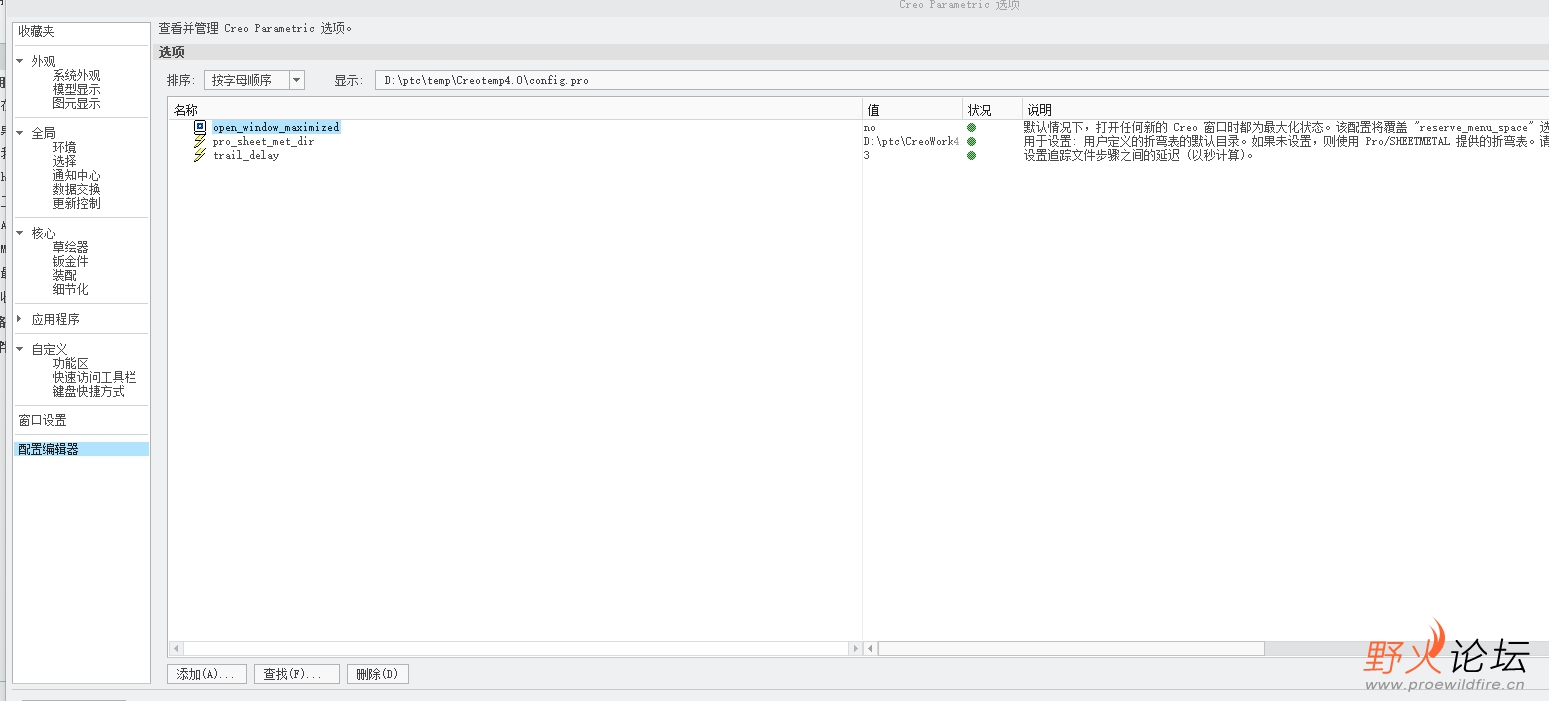Select 模型显示 in sidebar
The width and height of the screenshot is (1549, 701).
[76, 89]
